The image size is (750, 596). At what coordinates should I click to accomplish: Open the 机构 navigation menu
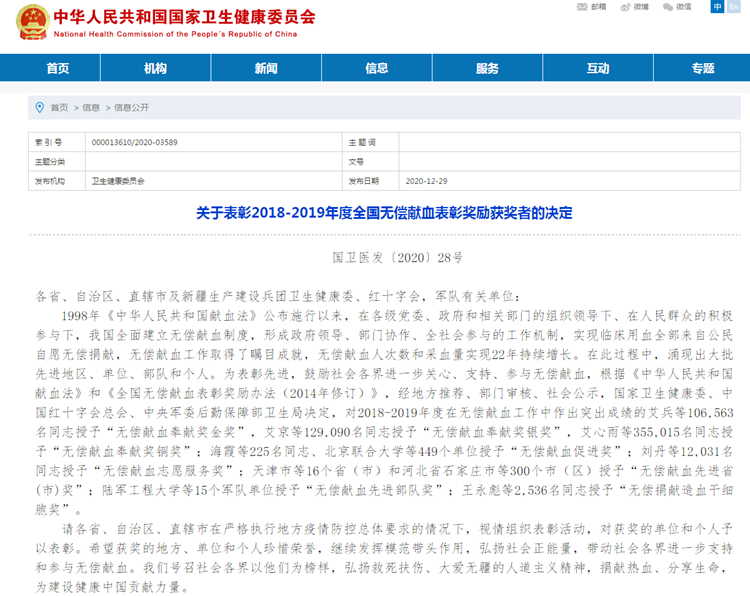(155, 68)
